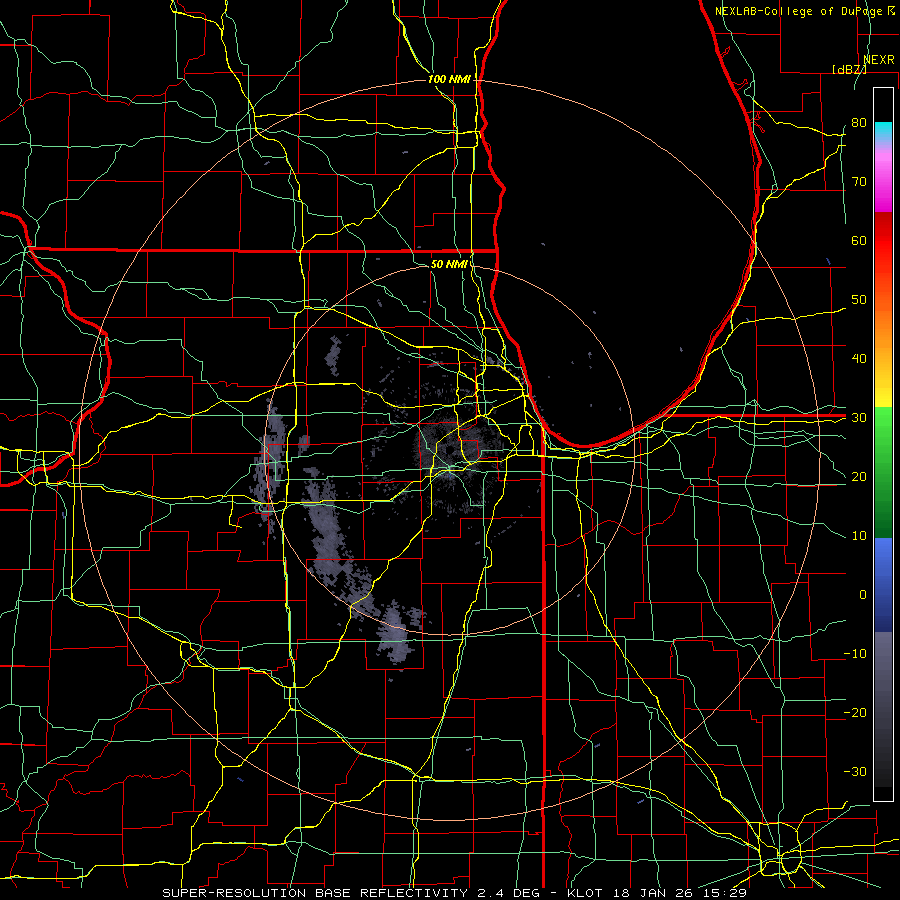900x900 pixels.
Task: Click the 0 value on the dBZ scale
Action: pos(863,595)
